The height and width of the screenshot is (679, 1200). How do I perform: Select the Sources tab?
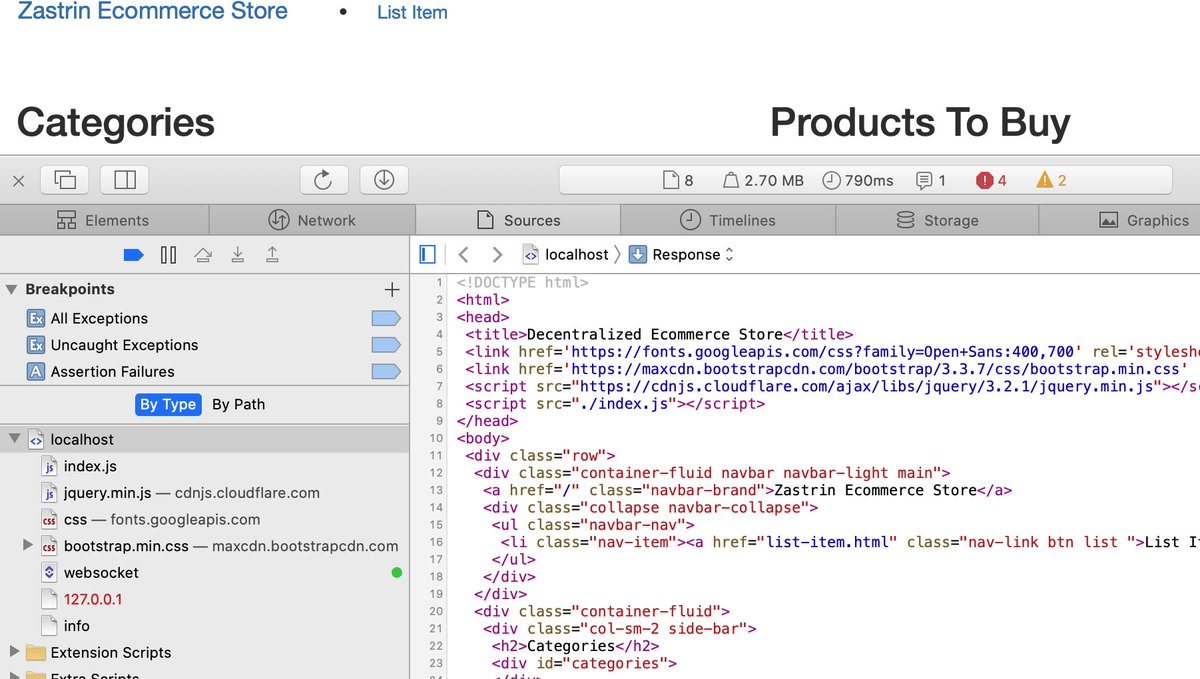coord(518,220)
